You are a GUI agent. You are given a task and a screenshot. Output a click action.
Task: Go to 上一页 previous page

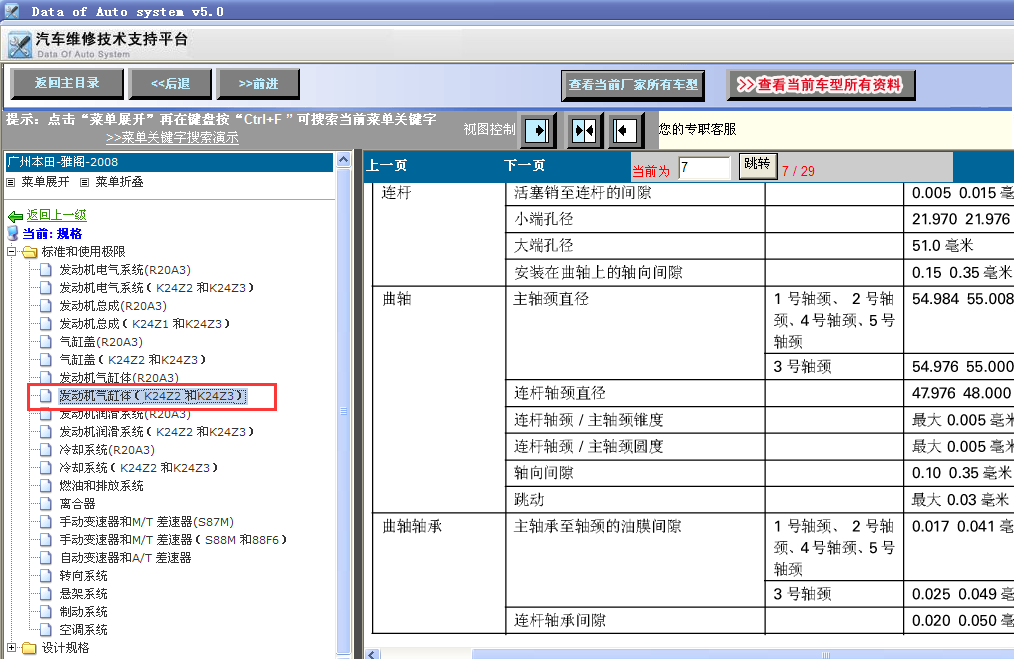click(387, 166)
